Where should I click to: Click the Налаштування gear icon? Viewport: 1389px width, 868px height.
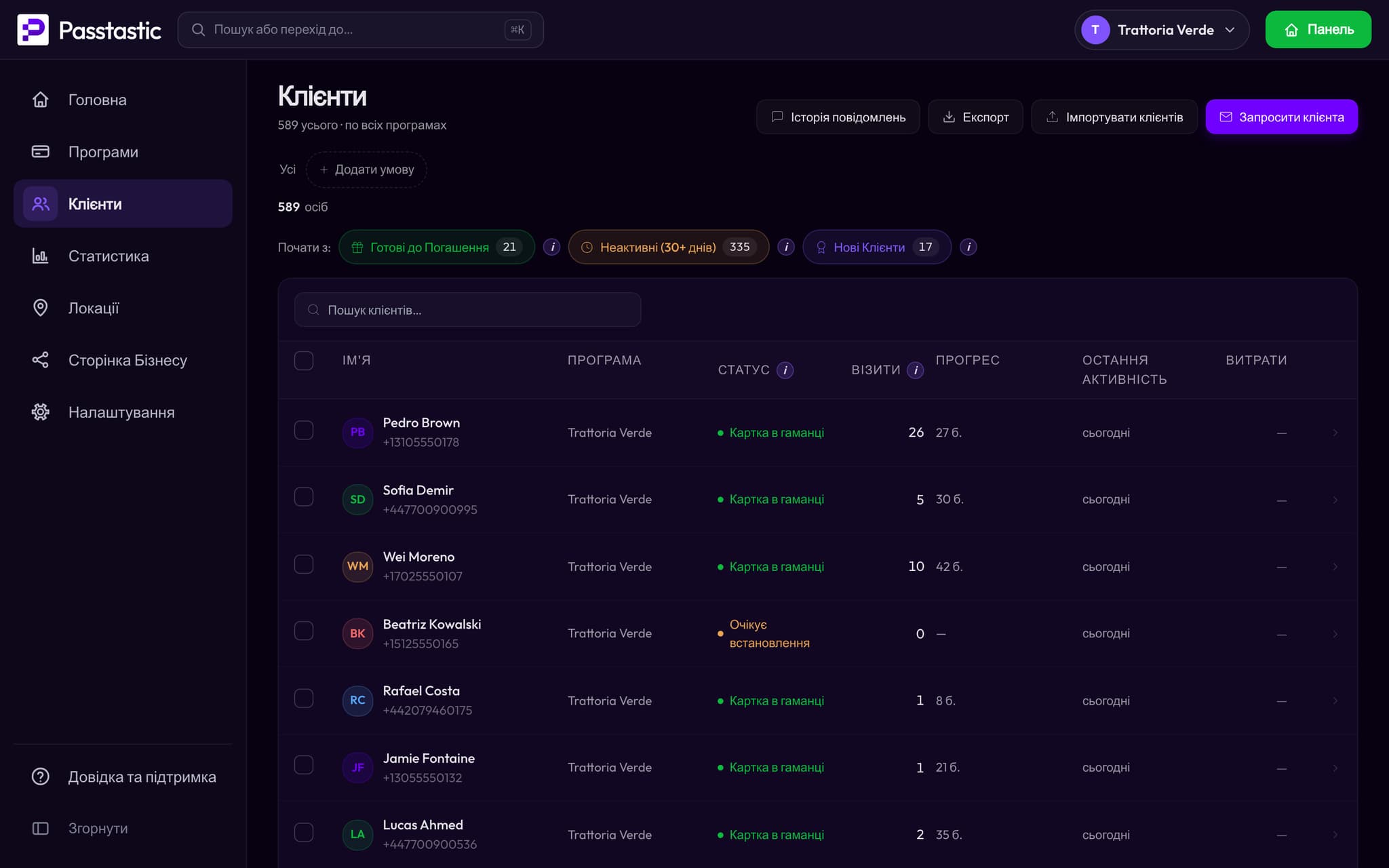[41, 412]
